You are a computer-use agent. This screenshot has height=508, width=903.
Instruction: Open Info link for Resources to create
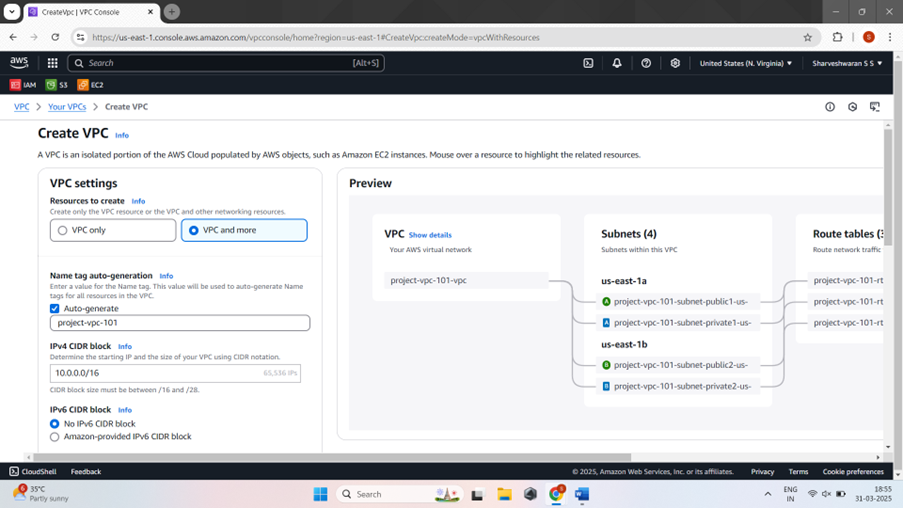(138, 201)
